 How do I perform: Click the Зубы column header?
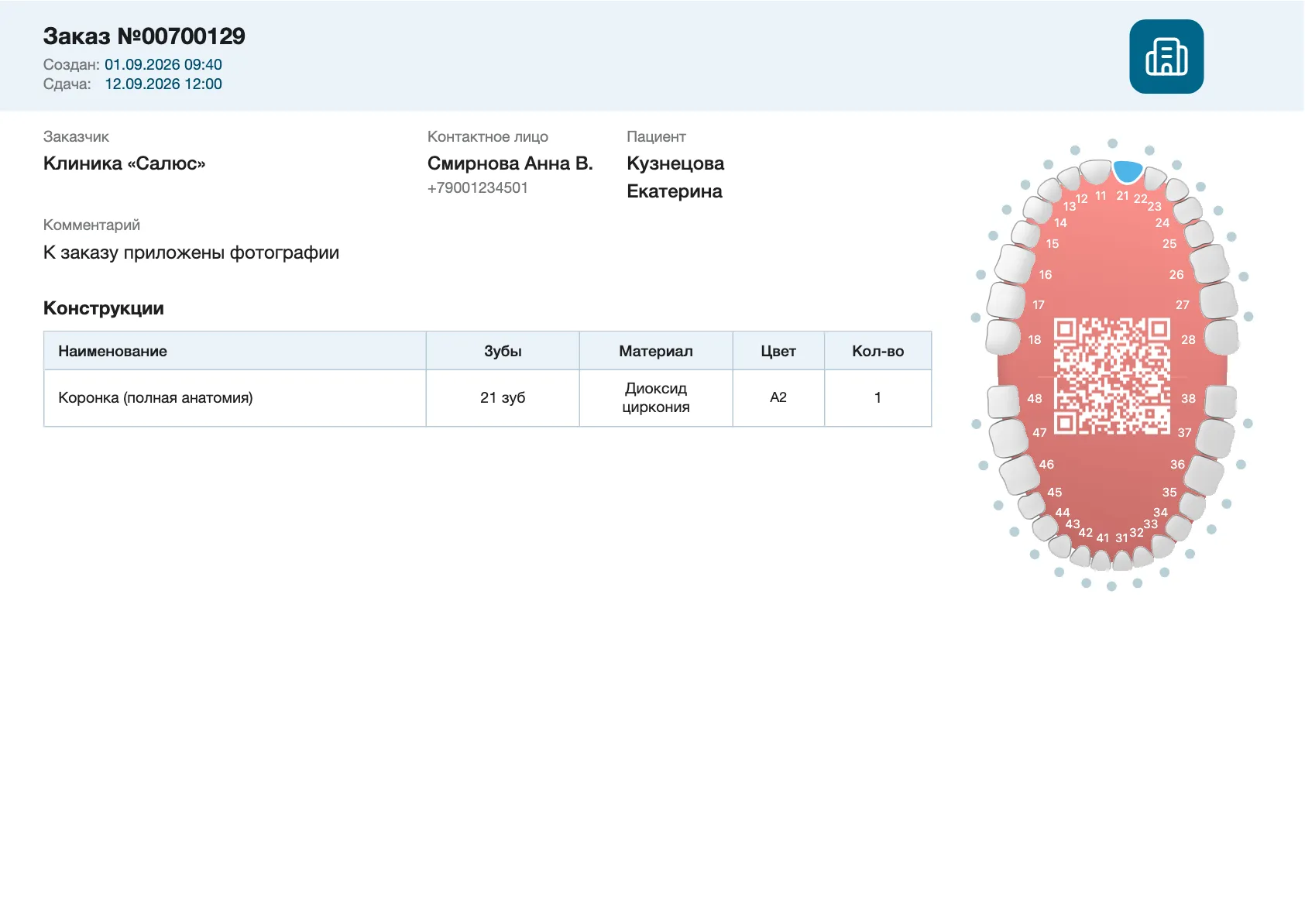503,351
